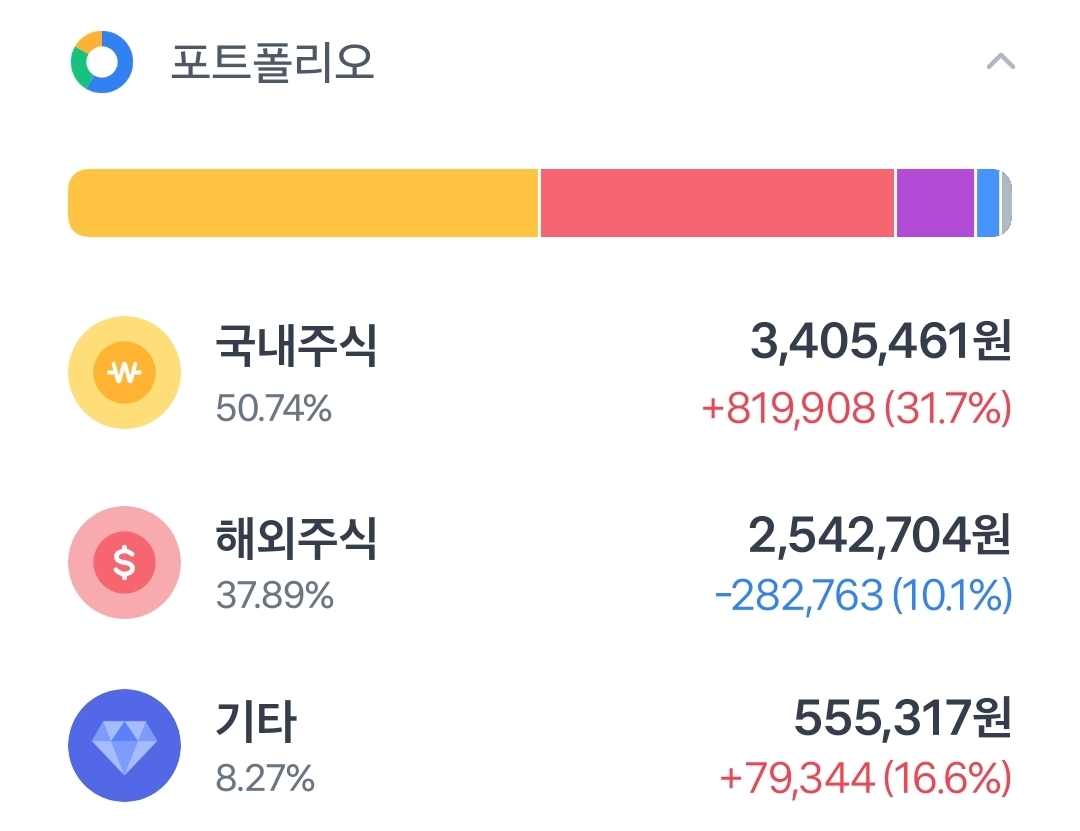Click the -282,763 (10.1%) loss text

863,596
